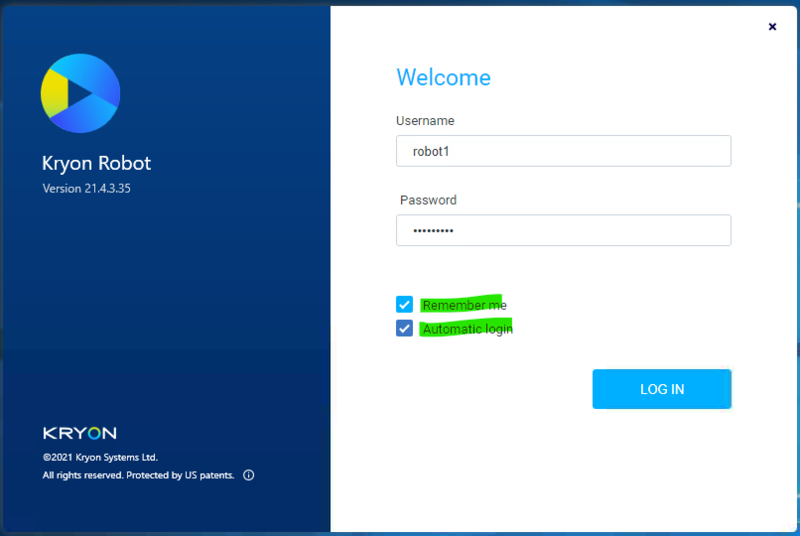The image size is (800, 536).
Task: Click the Automatic login label text
Action: pos(467,329)
